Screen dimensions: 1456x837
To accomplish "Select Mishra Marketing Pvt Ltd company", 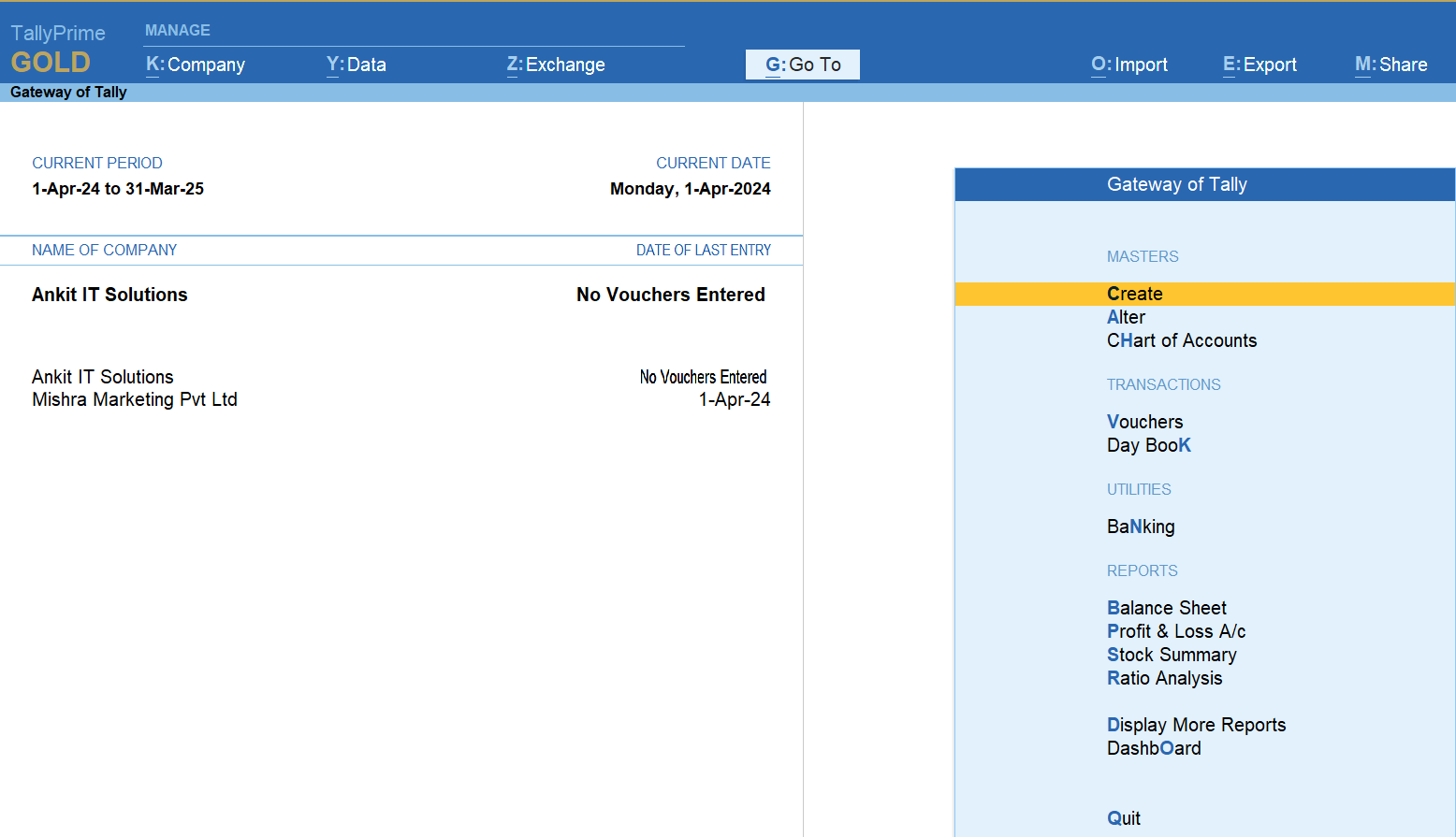I will (135, 399).
